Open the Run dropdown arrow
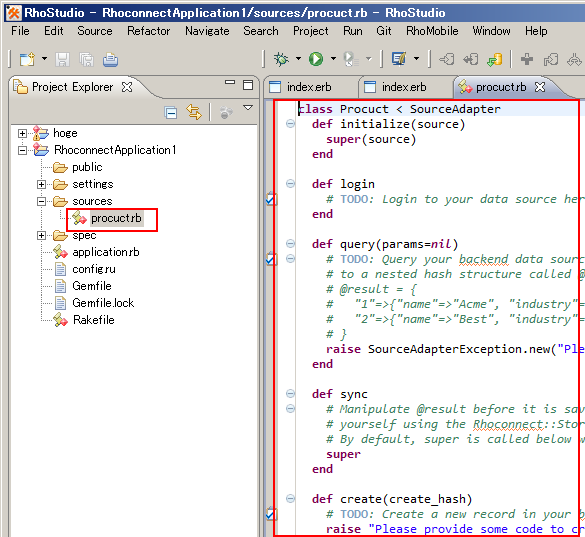Viewport: 585px width, 537px height. coord(333,59)
